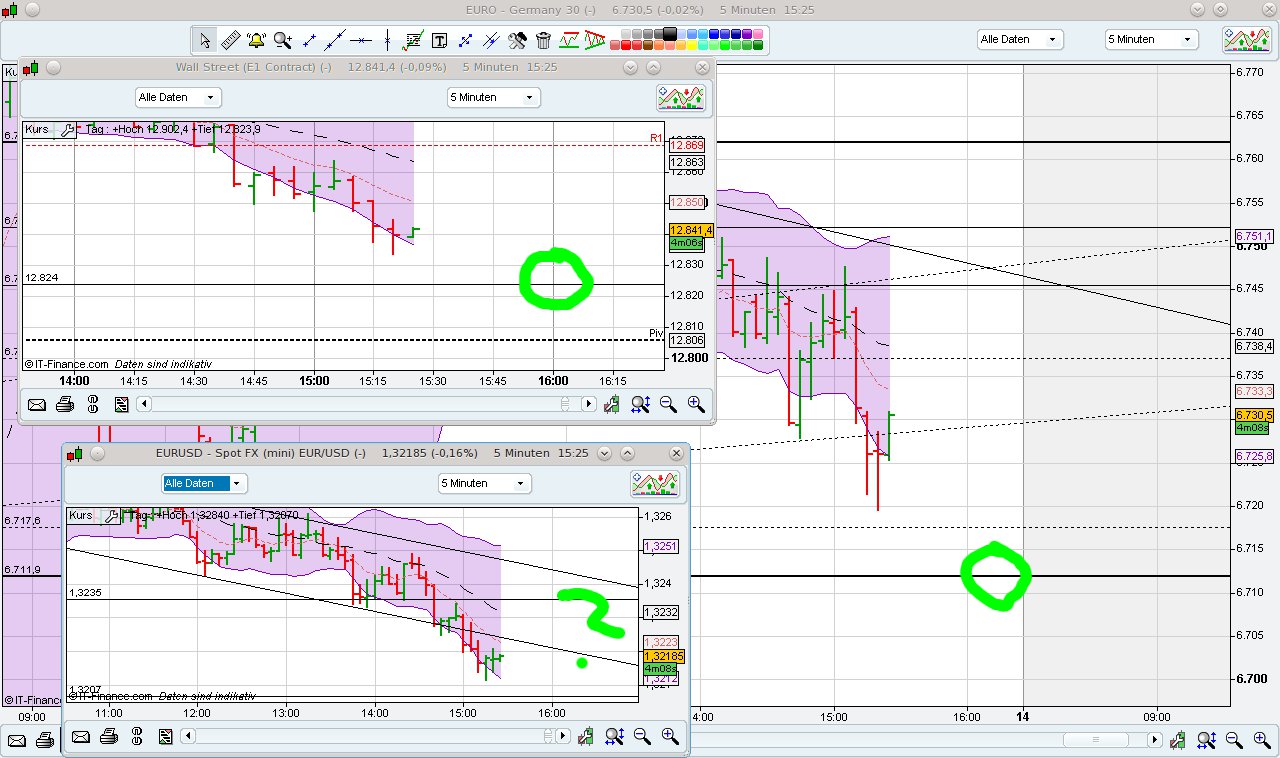Open the indicator settings wrench tool
Viewport: 1280px width, 758px height.
(517, 41)
